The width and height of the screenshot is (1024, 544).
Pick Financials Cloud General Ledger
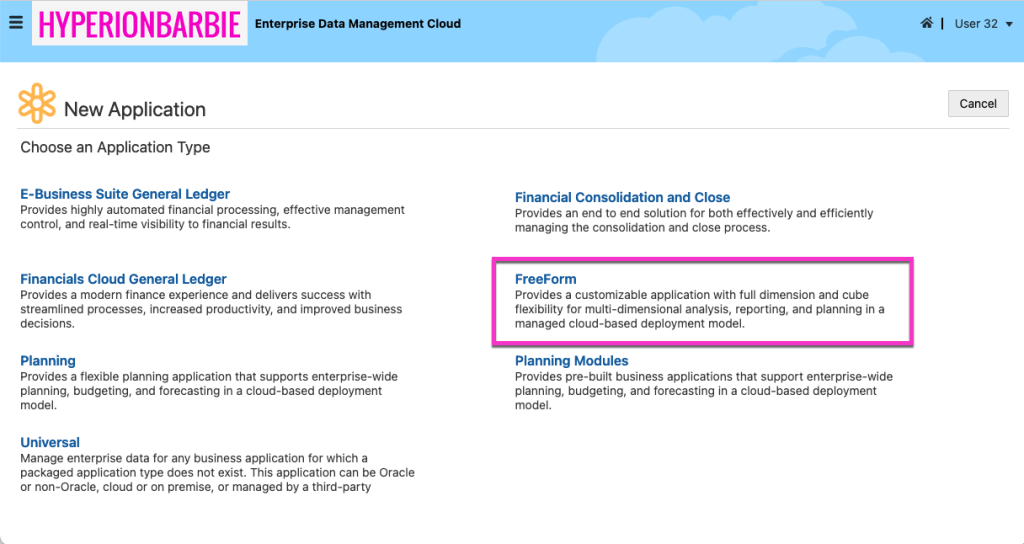click(x=123, y=279)
